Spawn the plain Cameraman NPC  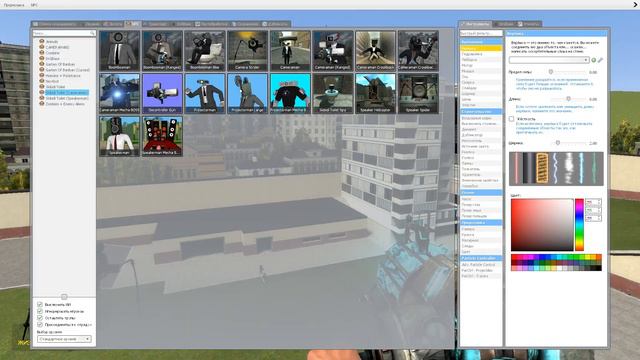290,51
